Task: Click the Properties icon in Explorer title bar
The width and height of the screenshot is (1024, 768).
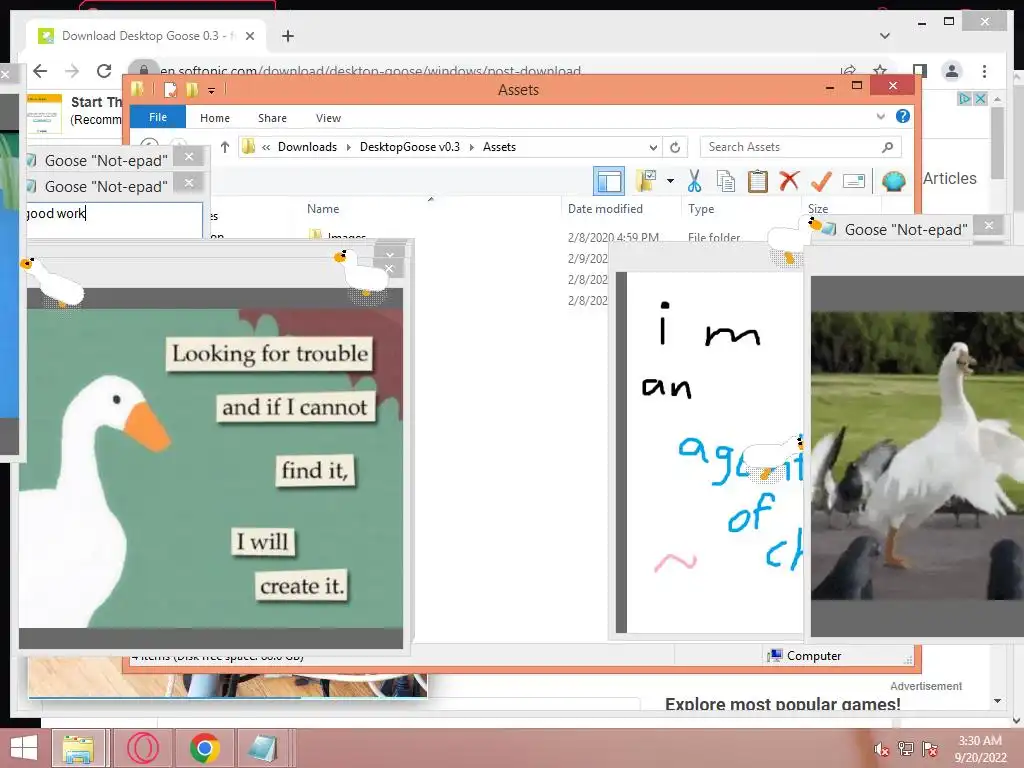Action: [x=170, y=89]
